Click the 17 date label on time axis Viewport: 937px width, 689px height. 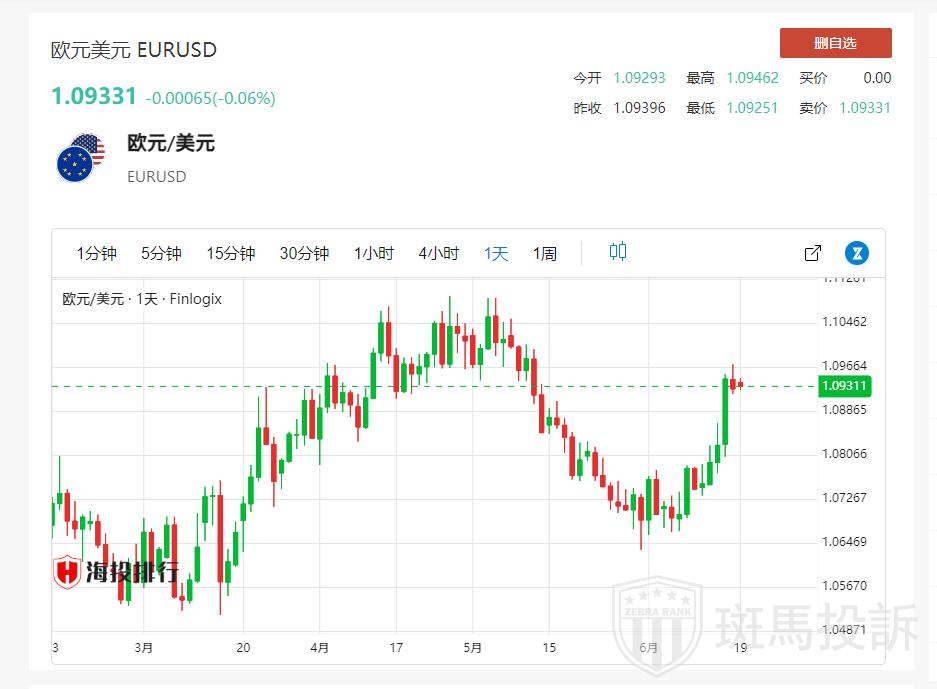(x=396, y=648)
